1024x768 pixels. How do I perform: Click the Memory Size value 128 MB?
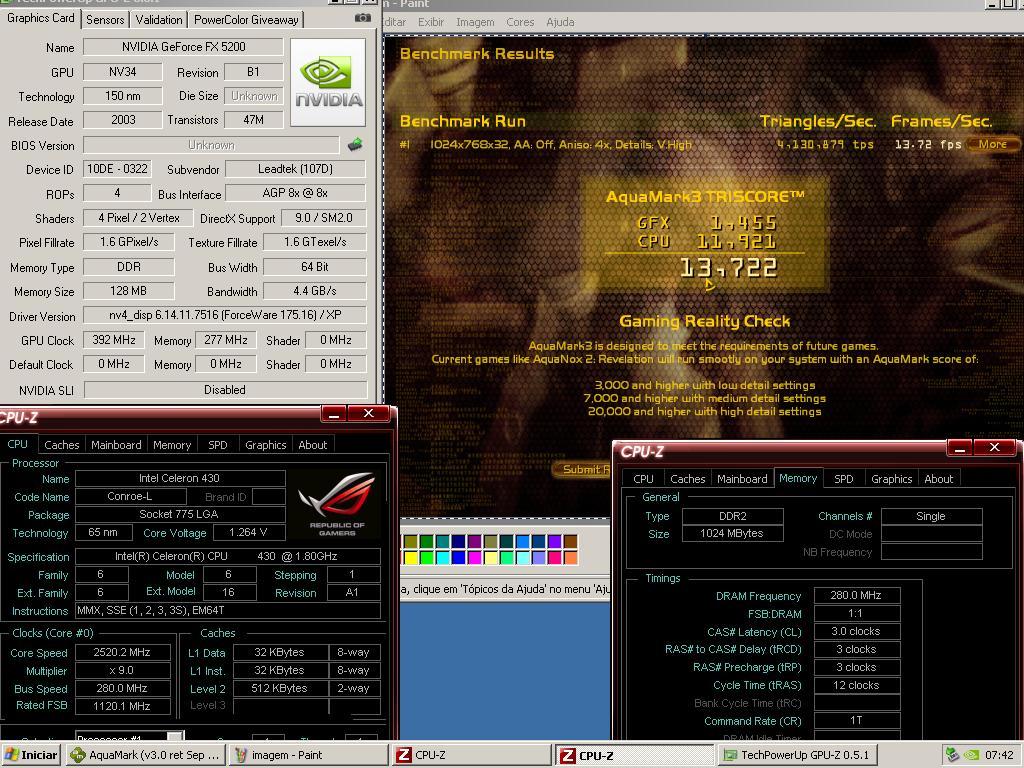pyautogui.click(x=129, y=291)
